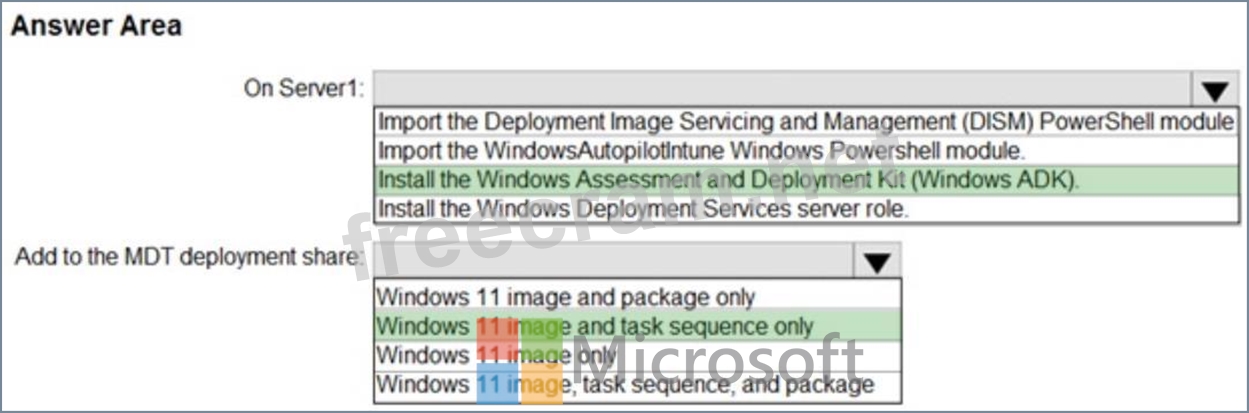Click the red Microsoft logo square
Screen dimensions: 1249x413
497,340
